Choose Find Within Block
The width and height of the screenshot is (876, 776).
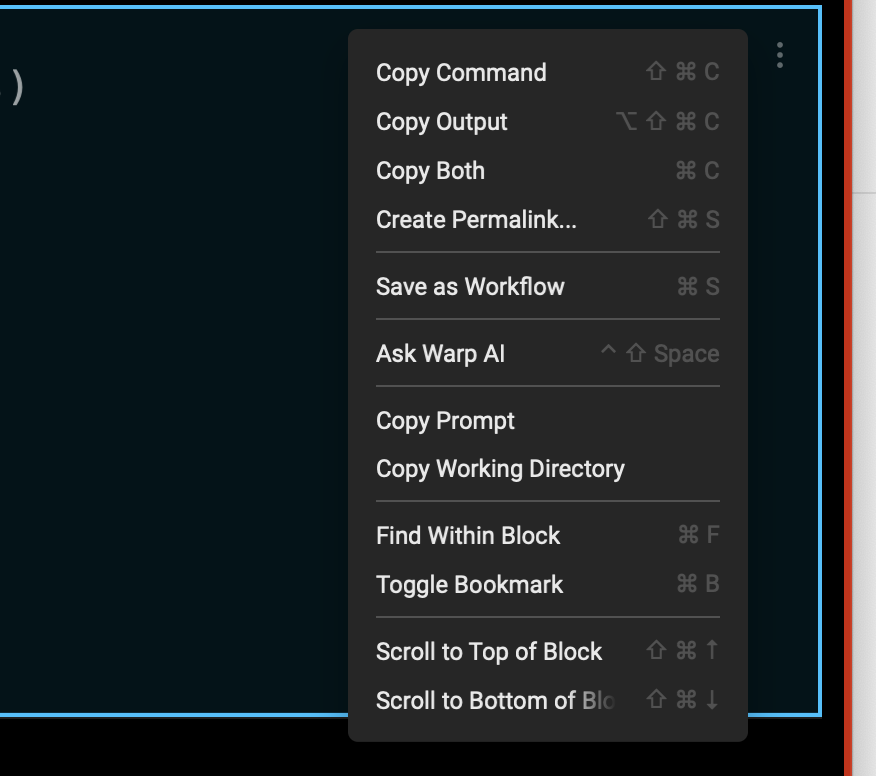coord(466,536)
